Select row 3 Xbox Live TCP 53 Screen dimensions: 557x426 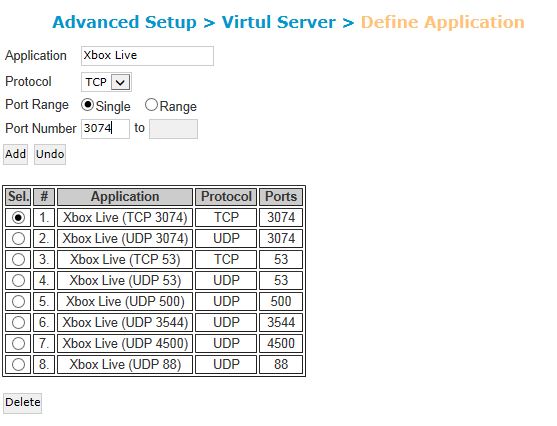(18, 259)
